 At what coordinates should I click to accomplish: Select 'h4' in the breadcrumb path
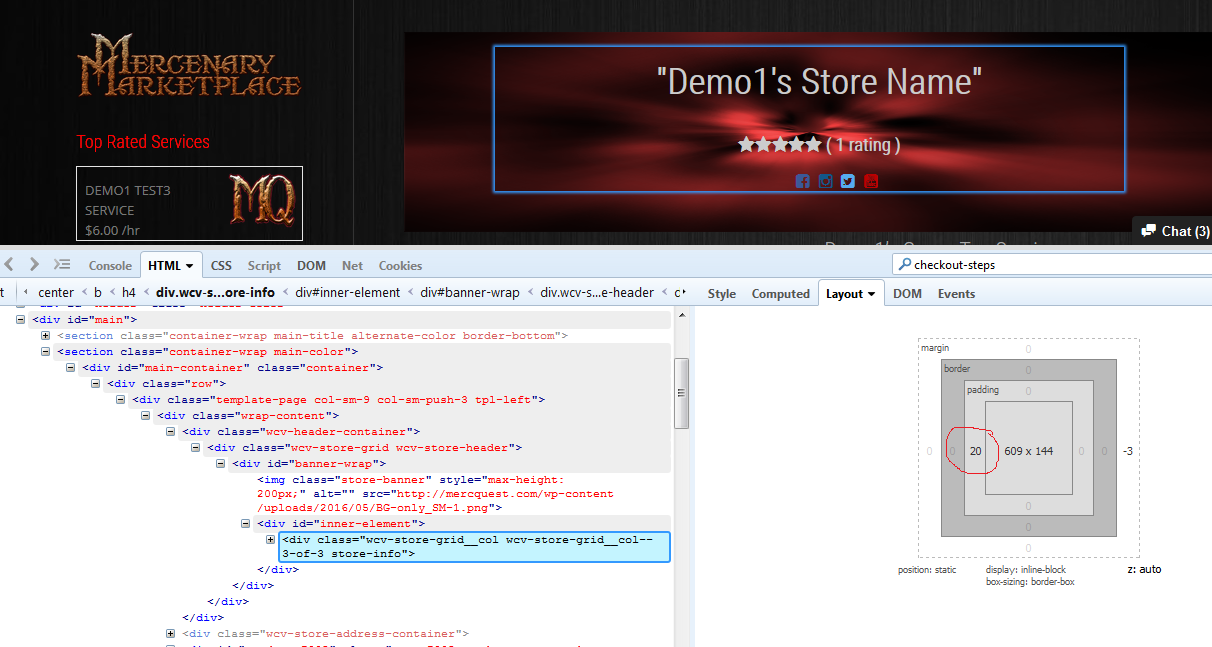(x=129, y=292)
